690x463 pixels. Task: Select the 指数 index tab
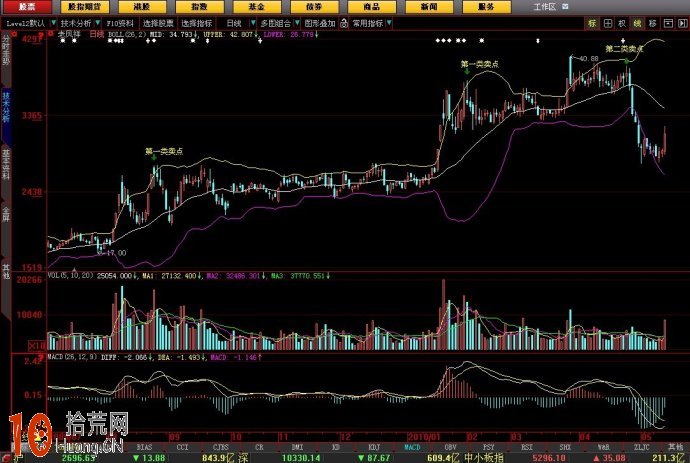[199, 7]
